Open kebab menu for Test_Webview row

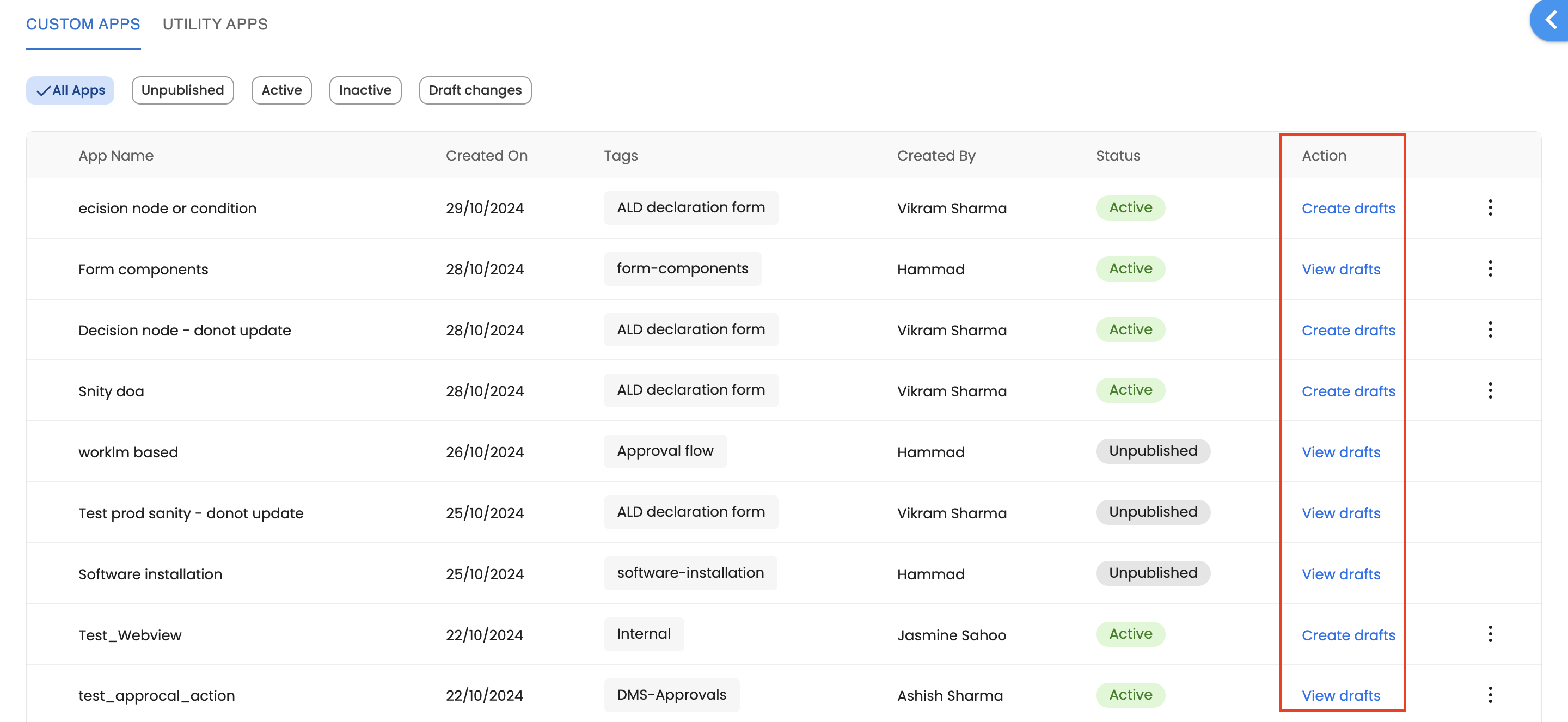pyautogui.click(x=1490, y=634)
